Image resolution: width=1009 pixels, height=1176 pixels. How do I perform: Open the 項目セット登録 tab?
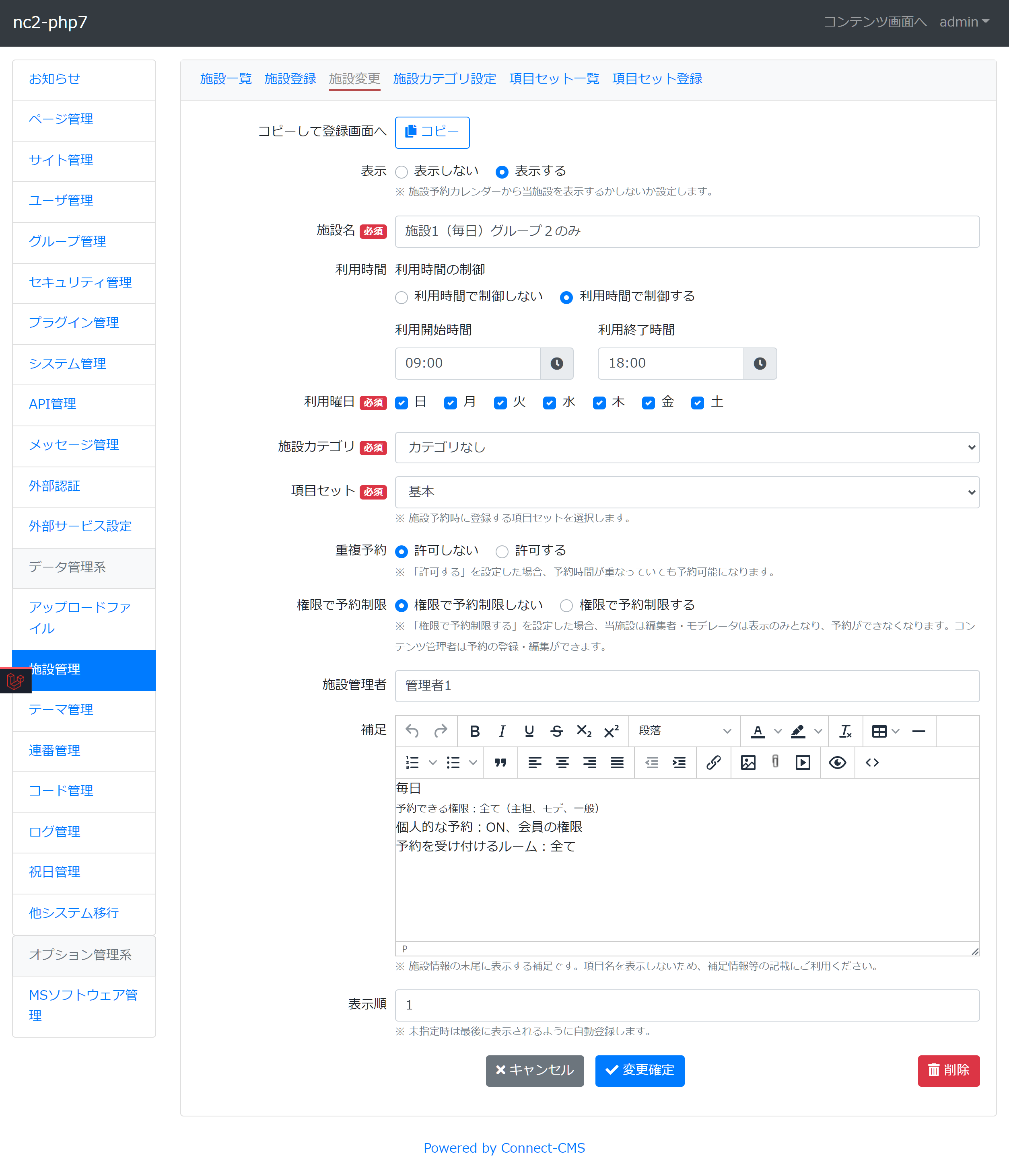[657, 79]
